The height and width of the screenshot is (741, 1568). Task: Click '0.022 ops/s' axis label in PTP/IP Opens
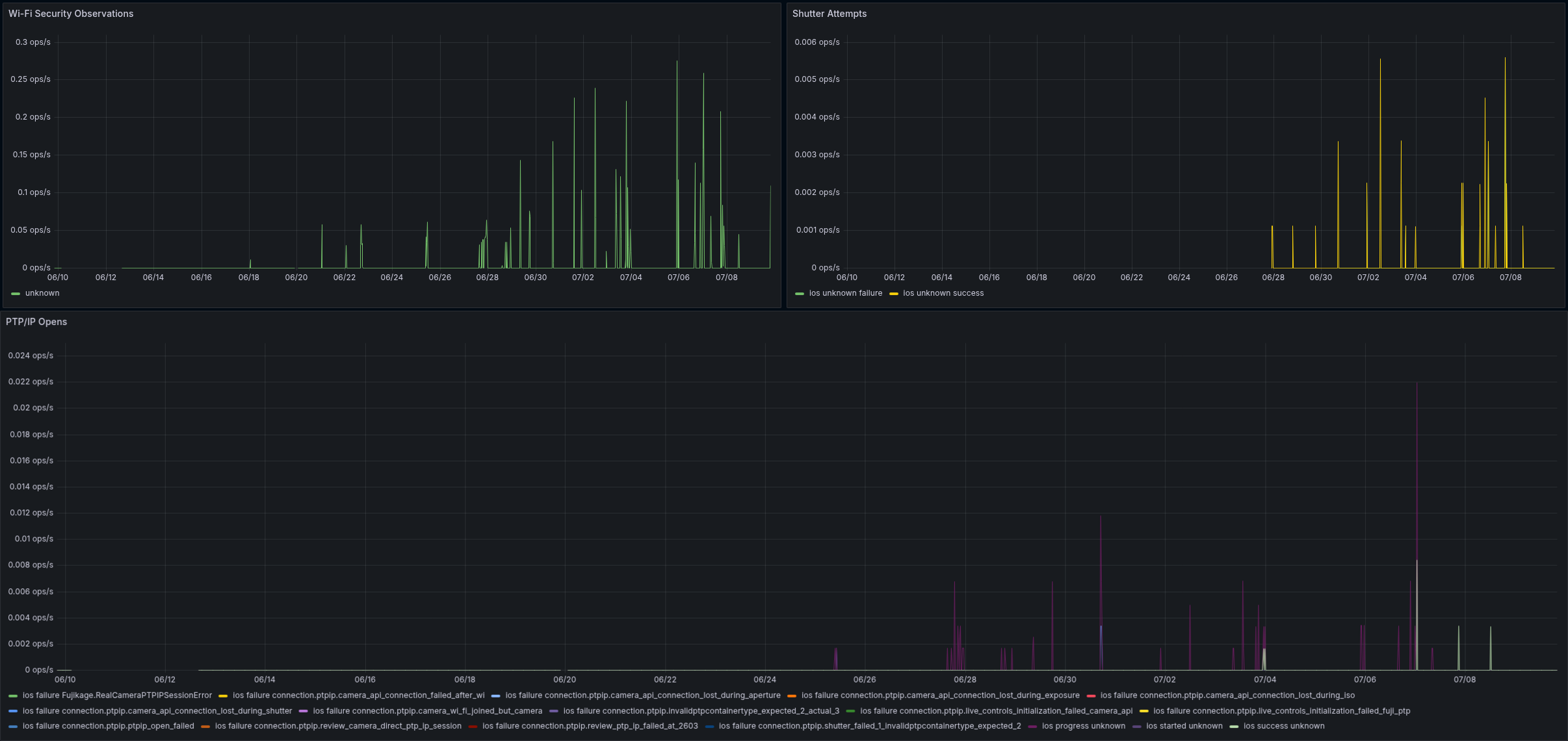[31, 382]
